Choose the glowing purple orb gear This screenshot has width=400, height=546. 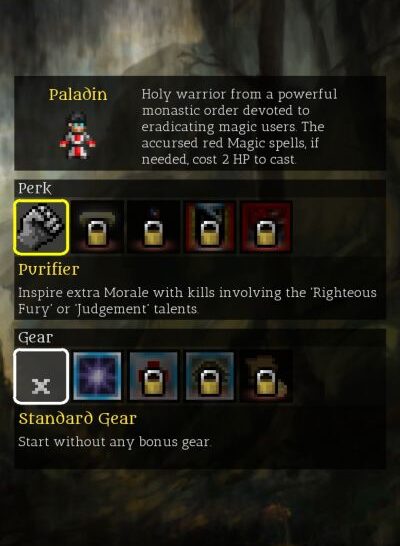click(97, 376)
